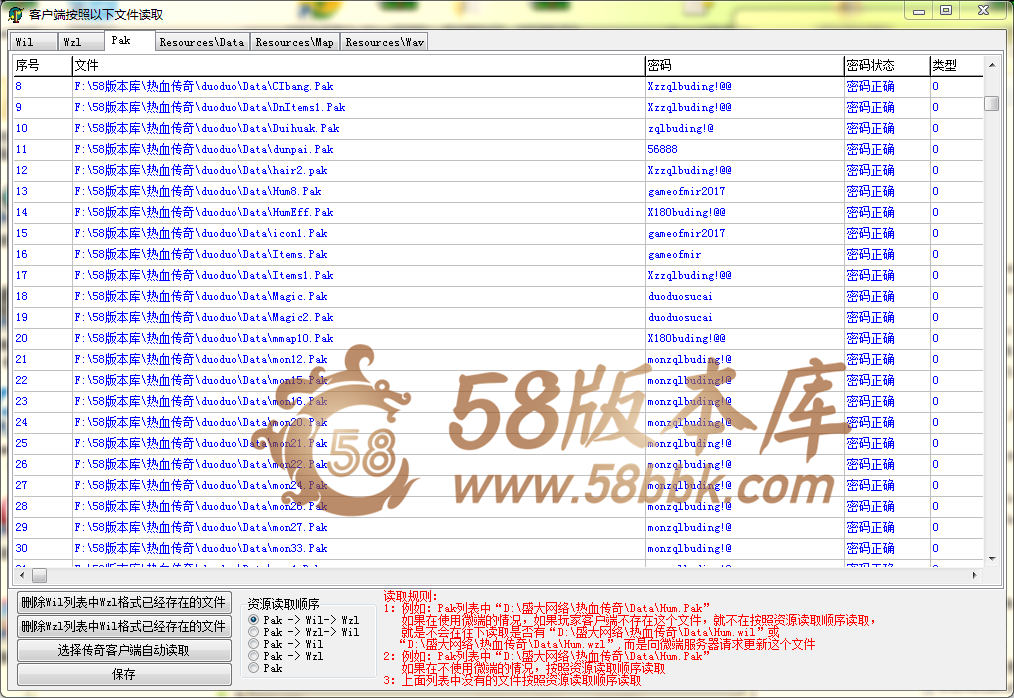Click 密码正确 status in the DnItems1.Pak row
The width and height of the screenshot is (1014, 698).
point(870,107)
